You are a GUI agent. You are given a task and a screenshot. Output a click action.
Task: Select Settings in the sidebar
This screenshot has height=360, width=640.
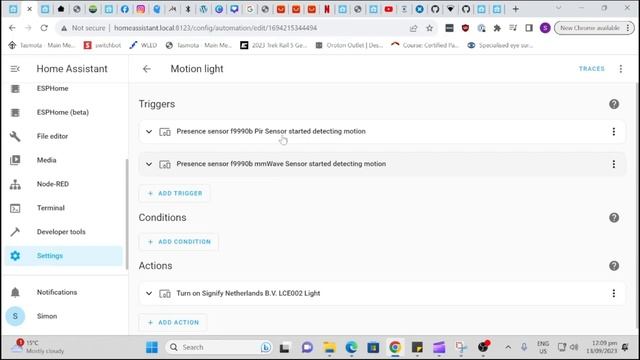63,256
